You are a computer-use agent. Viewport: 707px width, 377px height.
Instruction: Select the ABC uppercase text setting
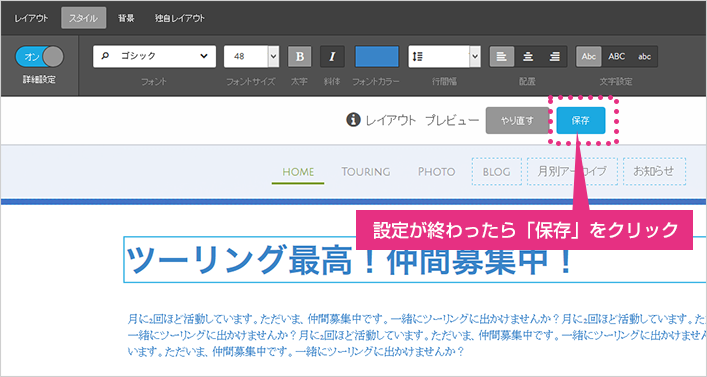click(x=616, y=56)
